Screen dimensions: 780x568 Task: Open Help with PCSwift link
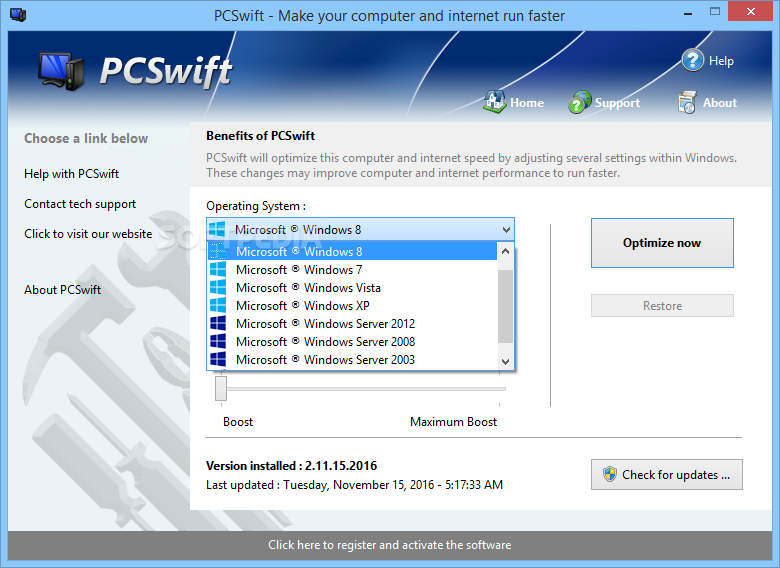[x=72, y=174]
